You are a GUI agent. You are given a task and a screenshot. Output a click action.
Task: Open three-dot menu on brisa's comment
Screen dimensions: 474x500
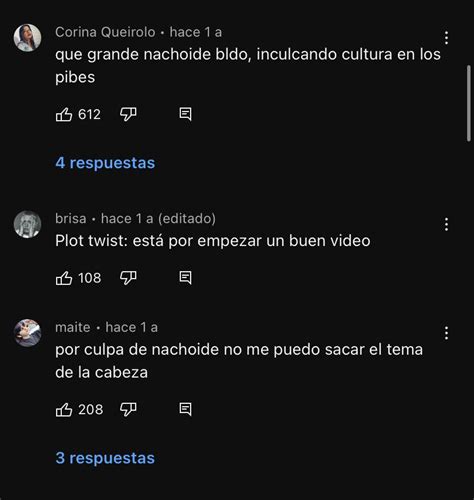[446, 224]
